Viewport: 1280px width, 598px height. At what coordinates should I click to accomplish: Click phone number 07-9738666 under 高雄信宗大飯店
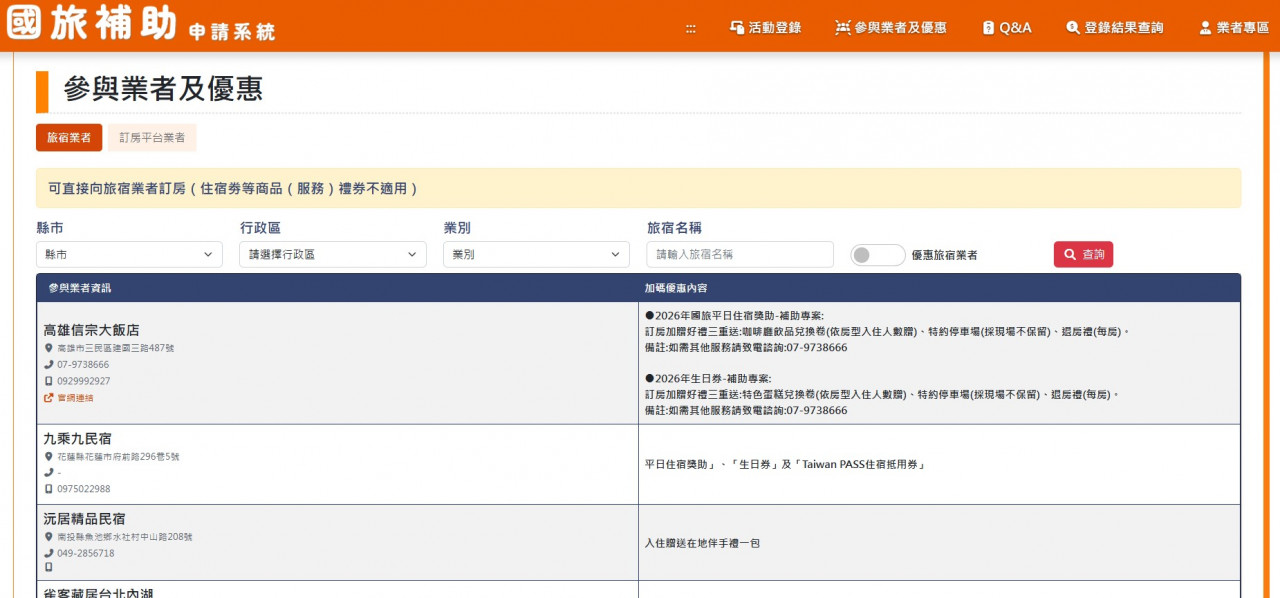pos(83,365)
